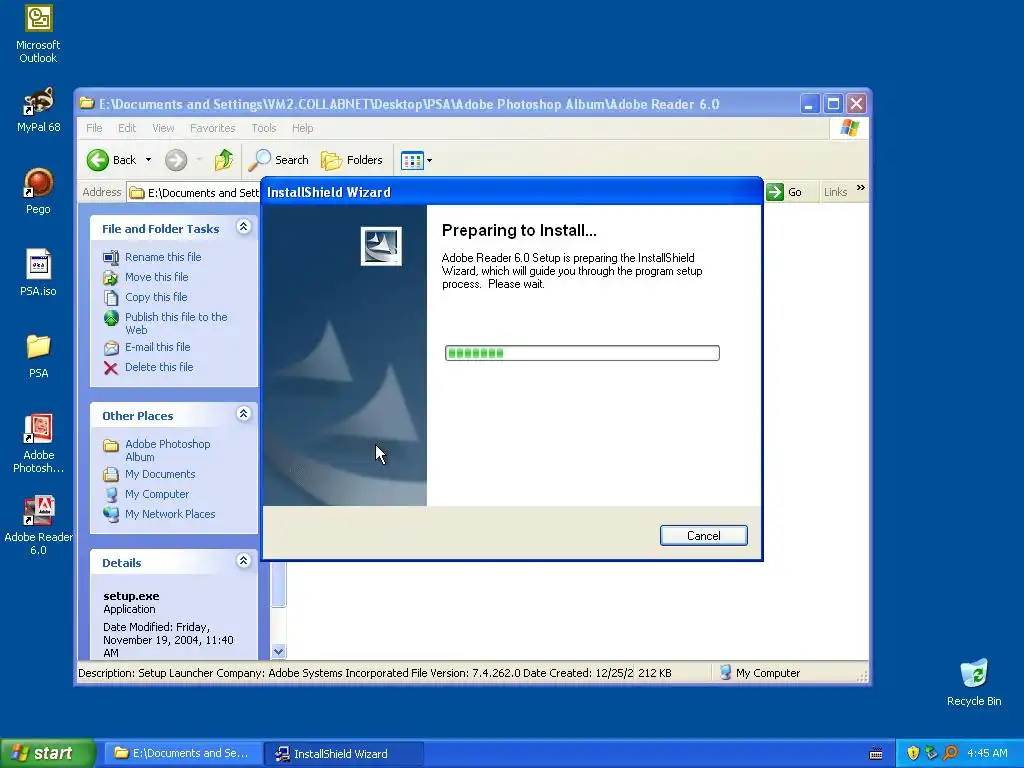Viewport: 1024px width, 768px height.
Task: Click the red X Delete icon
Action: pos(111,368)
